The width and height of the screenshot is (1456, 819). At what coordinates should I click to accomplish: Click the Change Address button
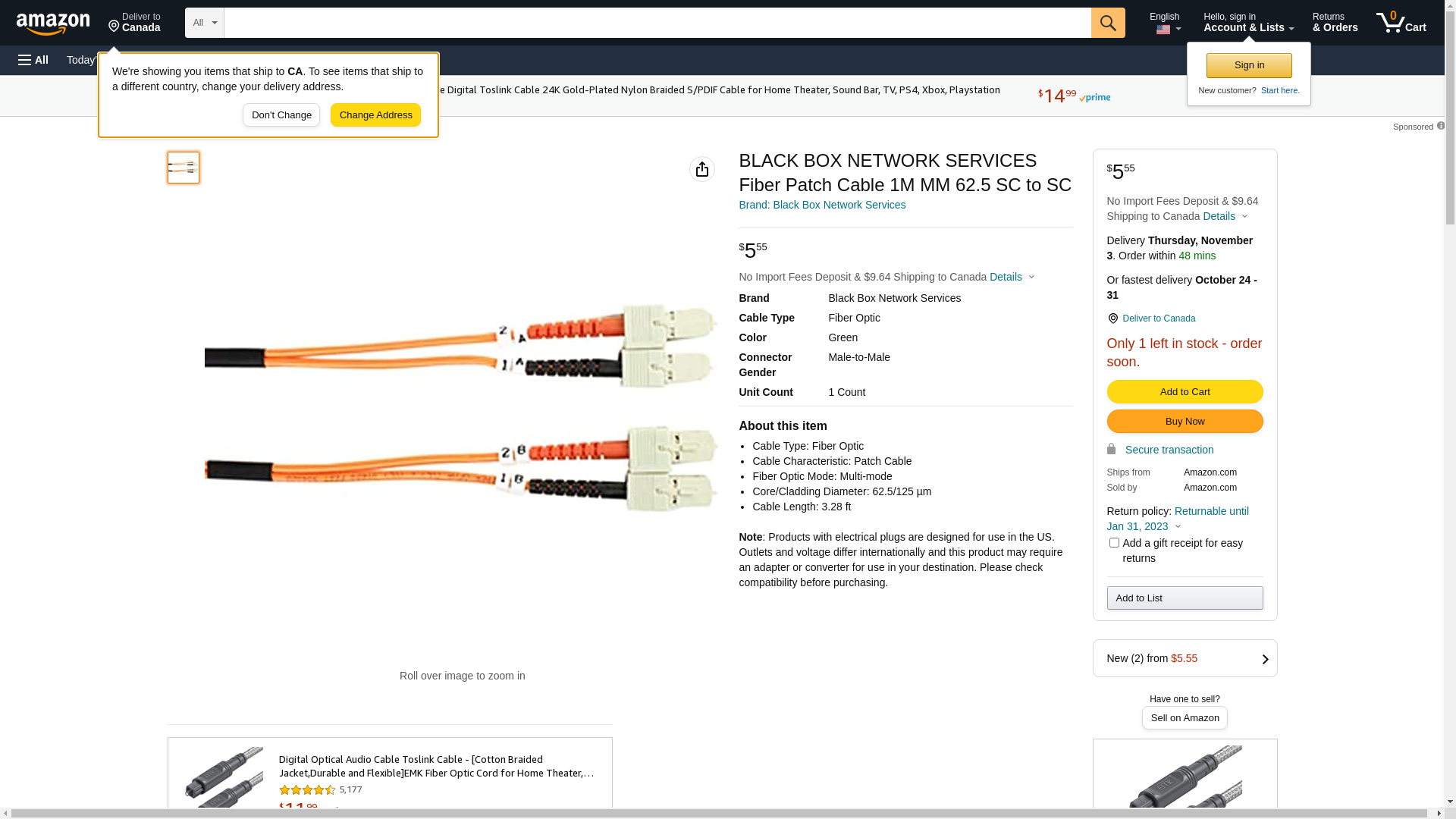(375, 115)
